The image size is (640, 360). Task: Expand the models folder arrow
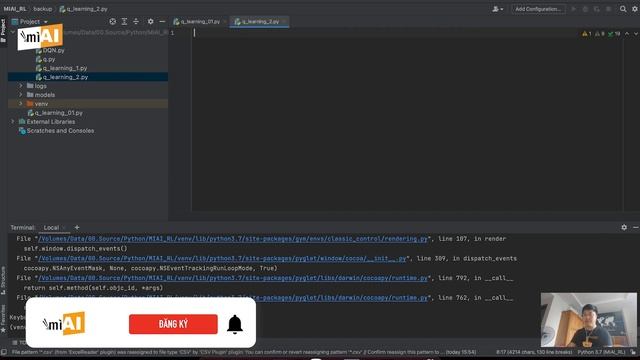21,95
